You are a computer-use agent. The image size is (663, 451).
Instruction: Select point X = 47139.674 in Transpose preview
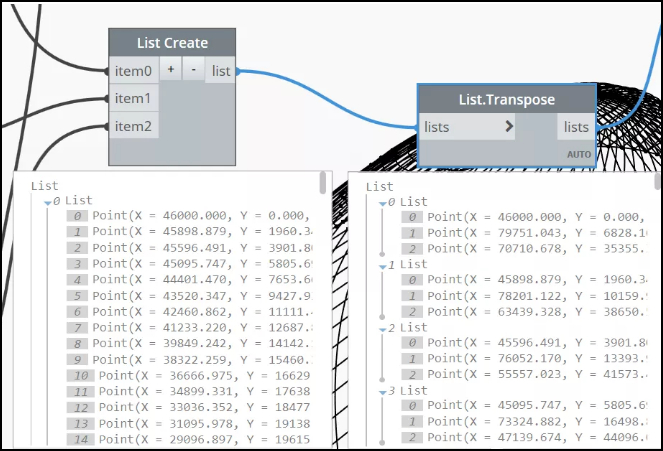[524, 437]
